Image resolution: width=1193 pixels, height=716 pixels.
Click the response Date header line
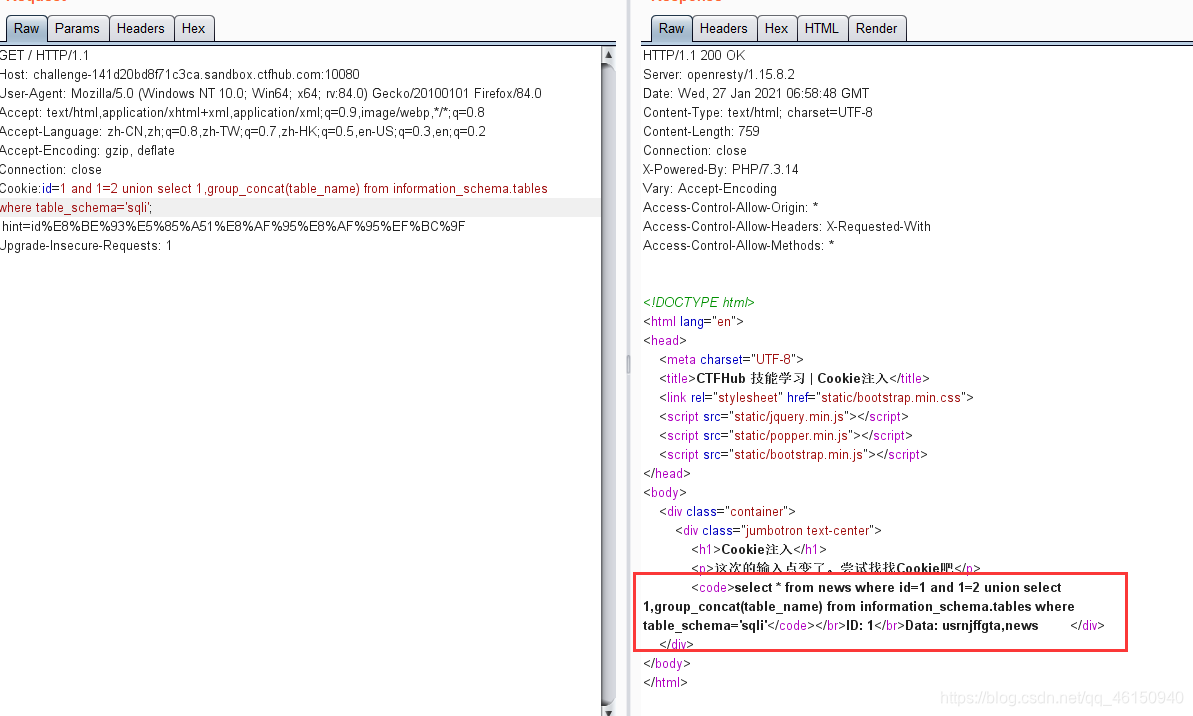click(756, 94)
